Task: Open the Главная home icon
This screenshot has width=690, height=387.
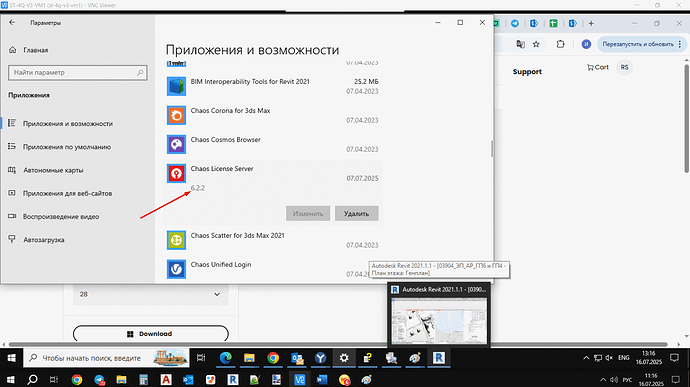Action: click(x=12, y=50)
